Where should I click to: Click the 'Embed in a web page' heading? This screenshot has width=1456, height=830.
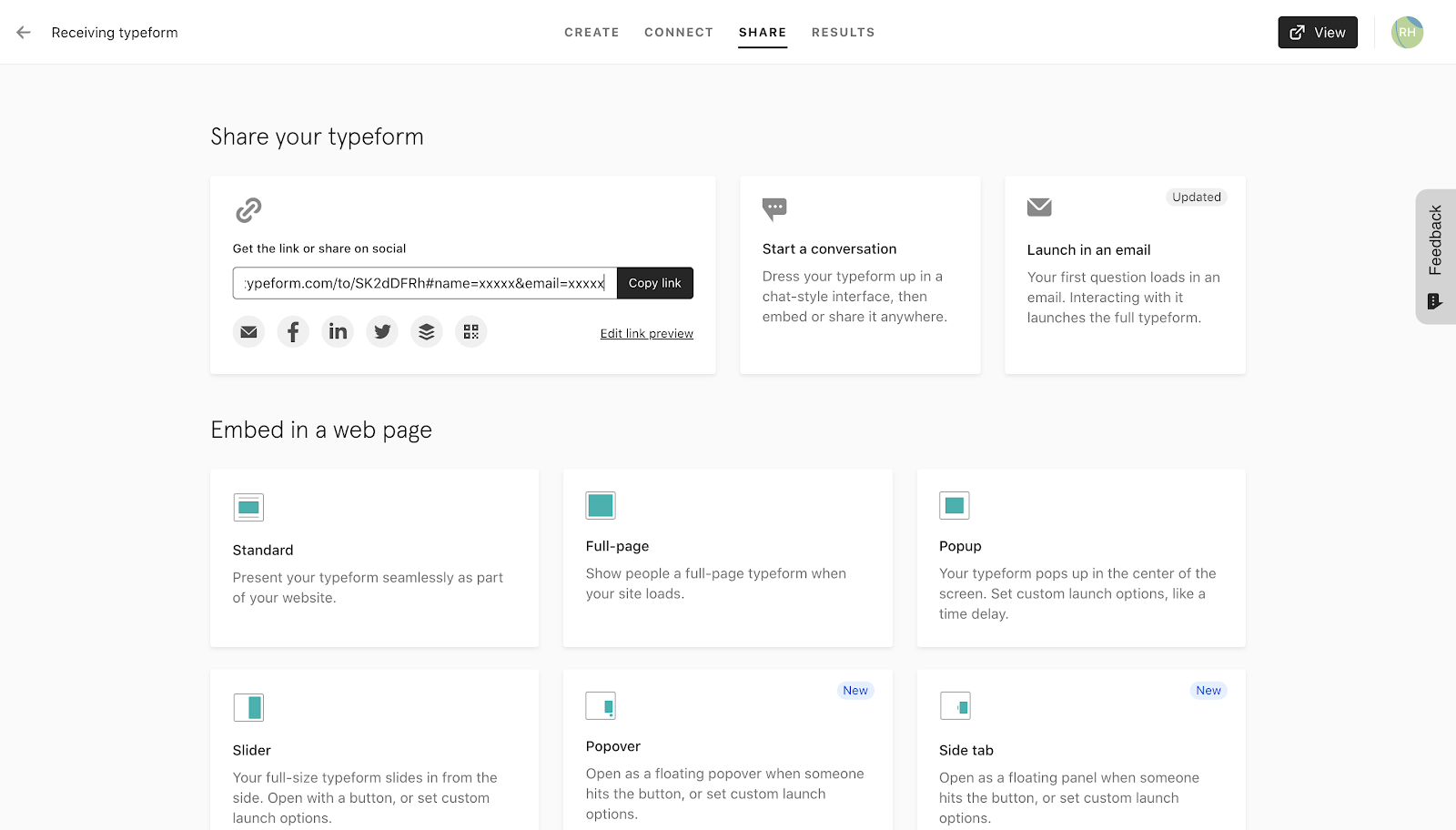(321, 430)
